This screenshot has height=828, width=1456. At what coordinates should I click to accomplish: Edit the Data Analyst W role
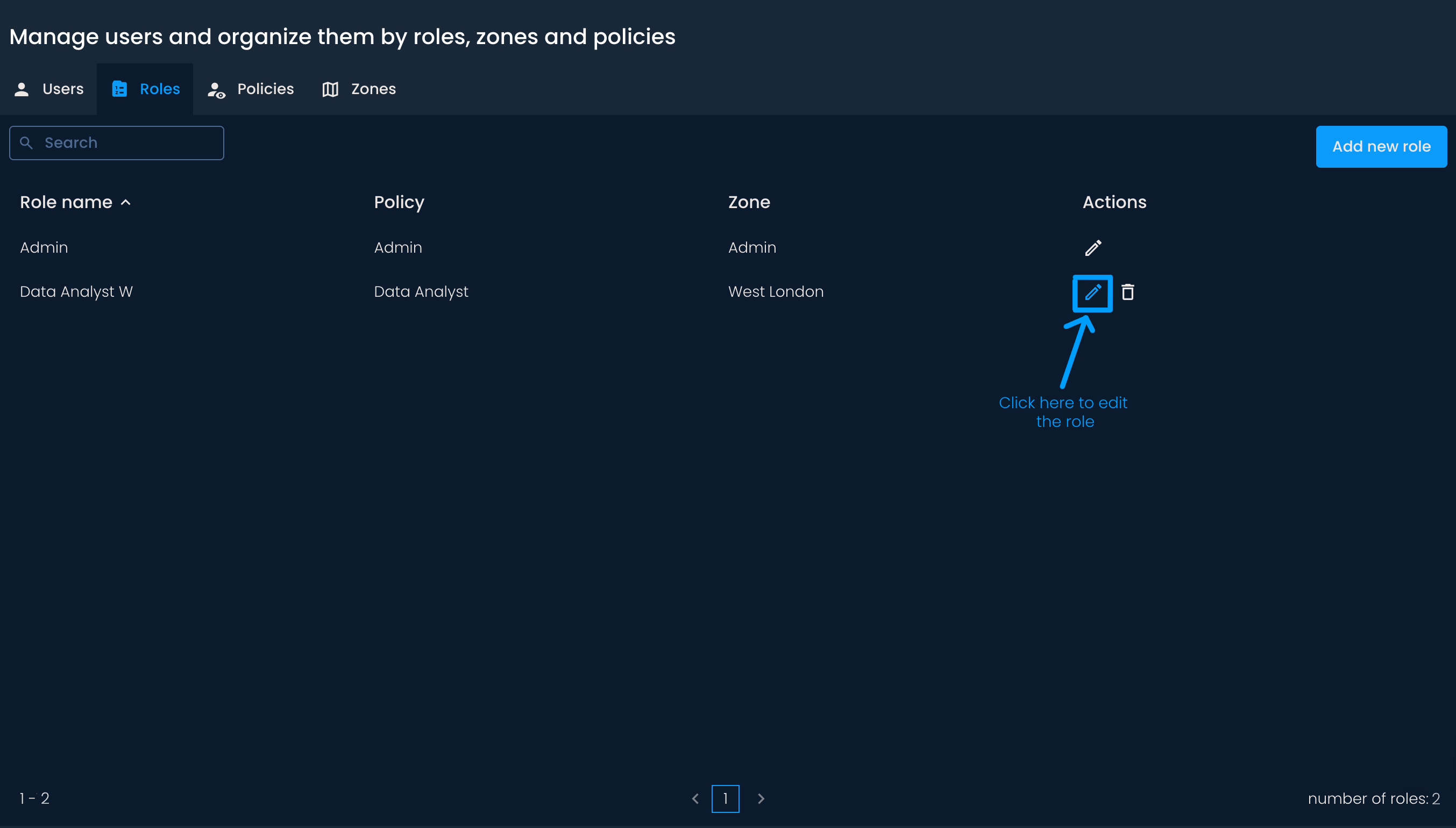[x=1092, y=293]
